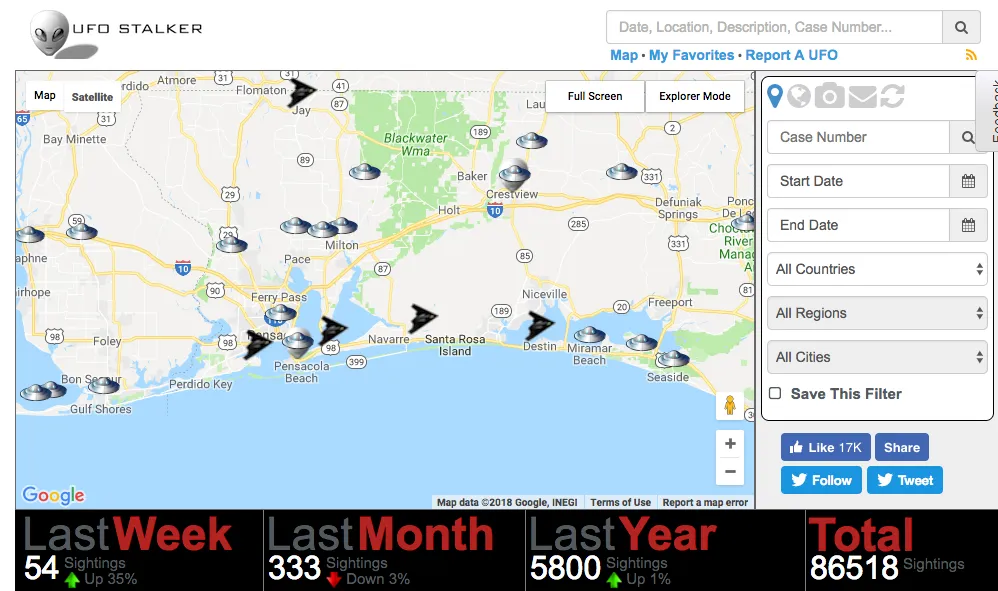Image resolution: width=998 pixels, height=591 pixels.
Task: Click the Google logo on the map
Action: point(53,495)
